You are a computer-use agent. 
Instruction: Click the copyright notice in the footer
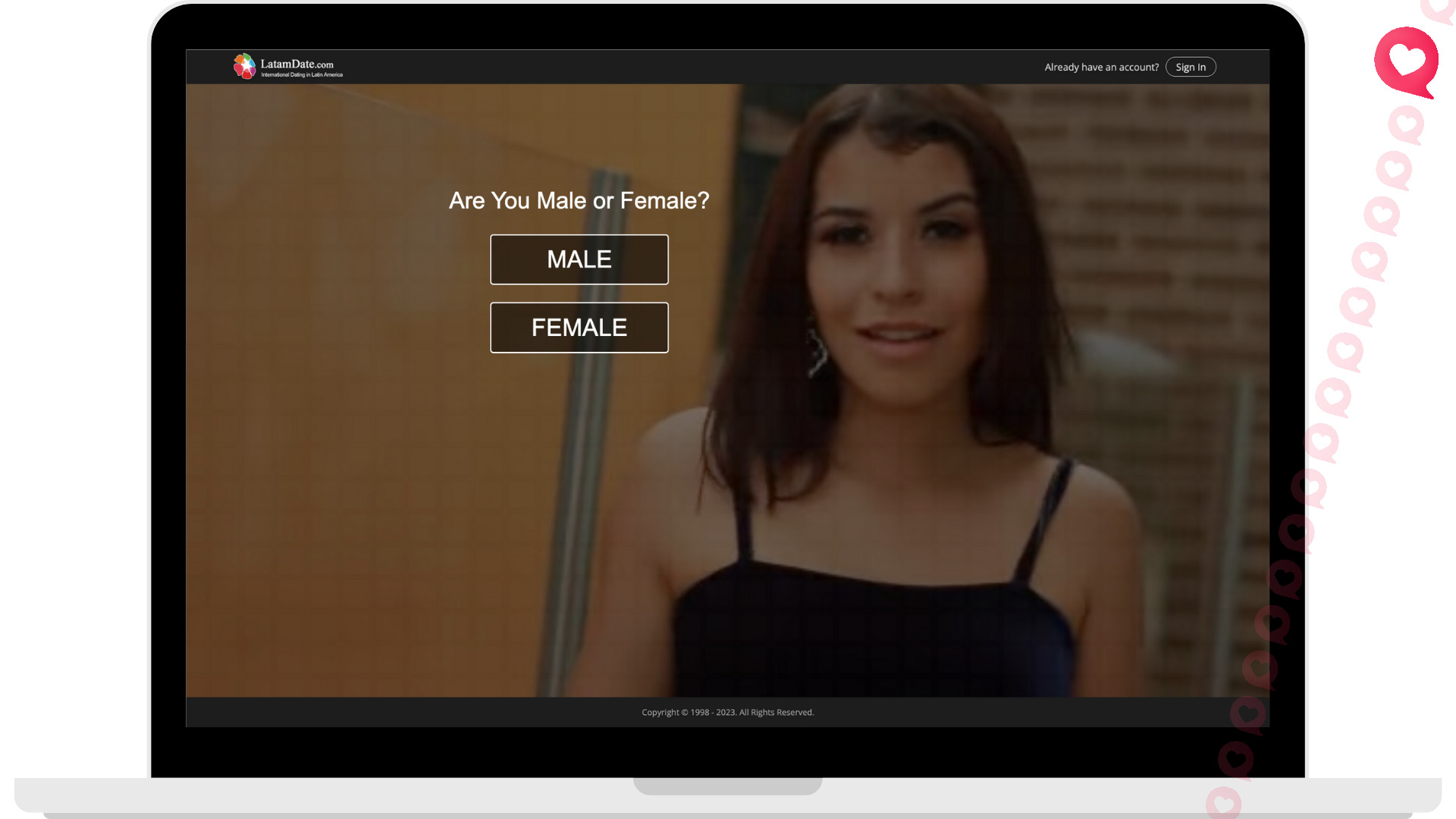[727, 712]
